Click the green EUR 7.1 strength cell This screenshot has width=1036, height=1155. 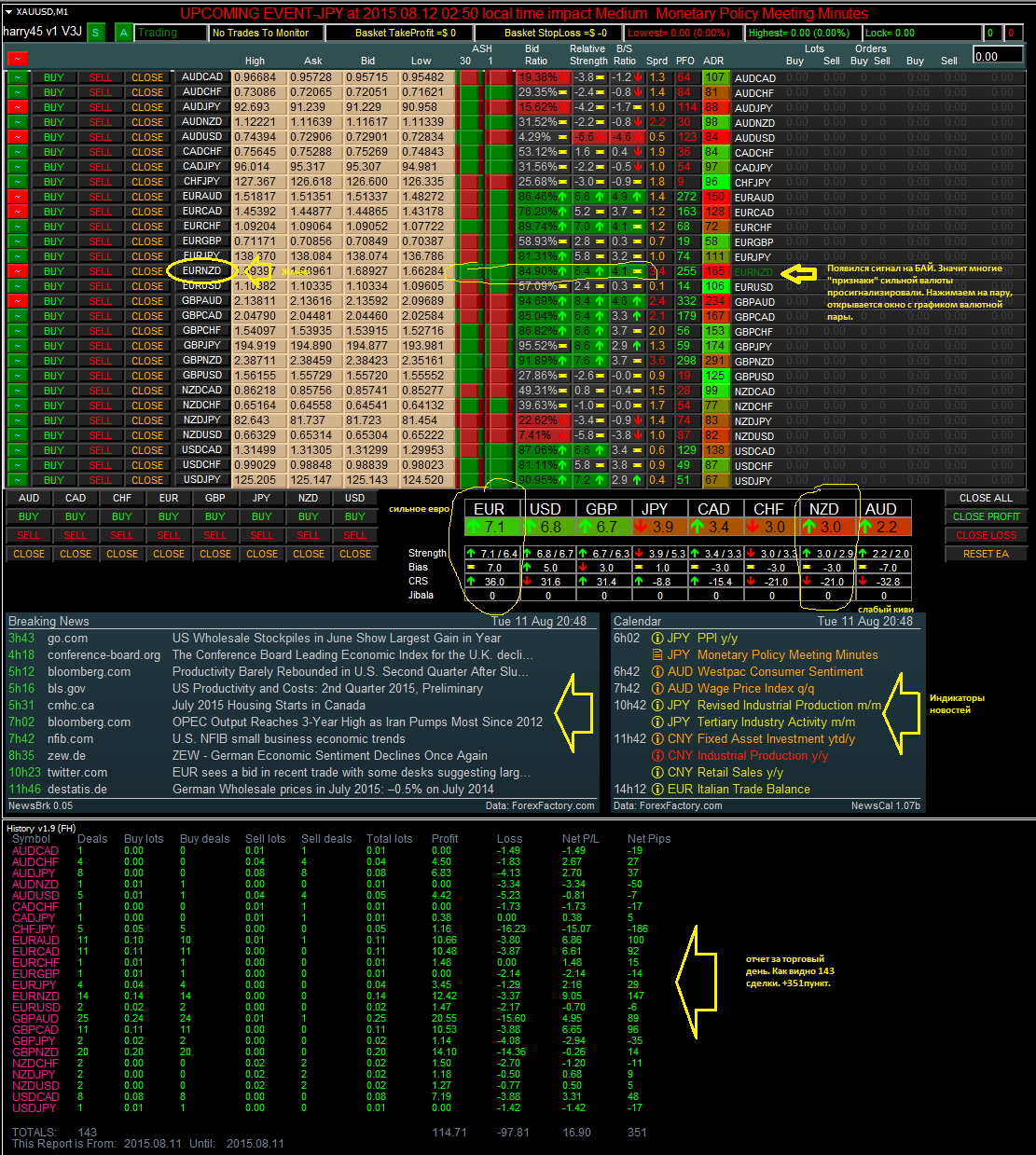492,527
